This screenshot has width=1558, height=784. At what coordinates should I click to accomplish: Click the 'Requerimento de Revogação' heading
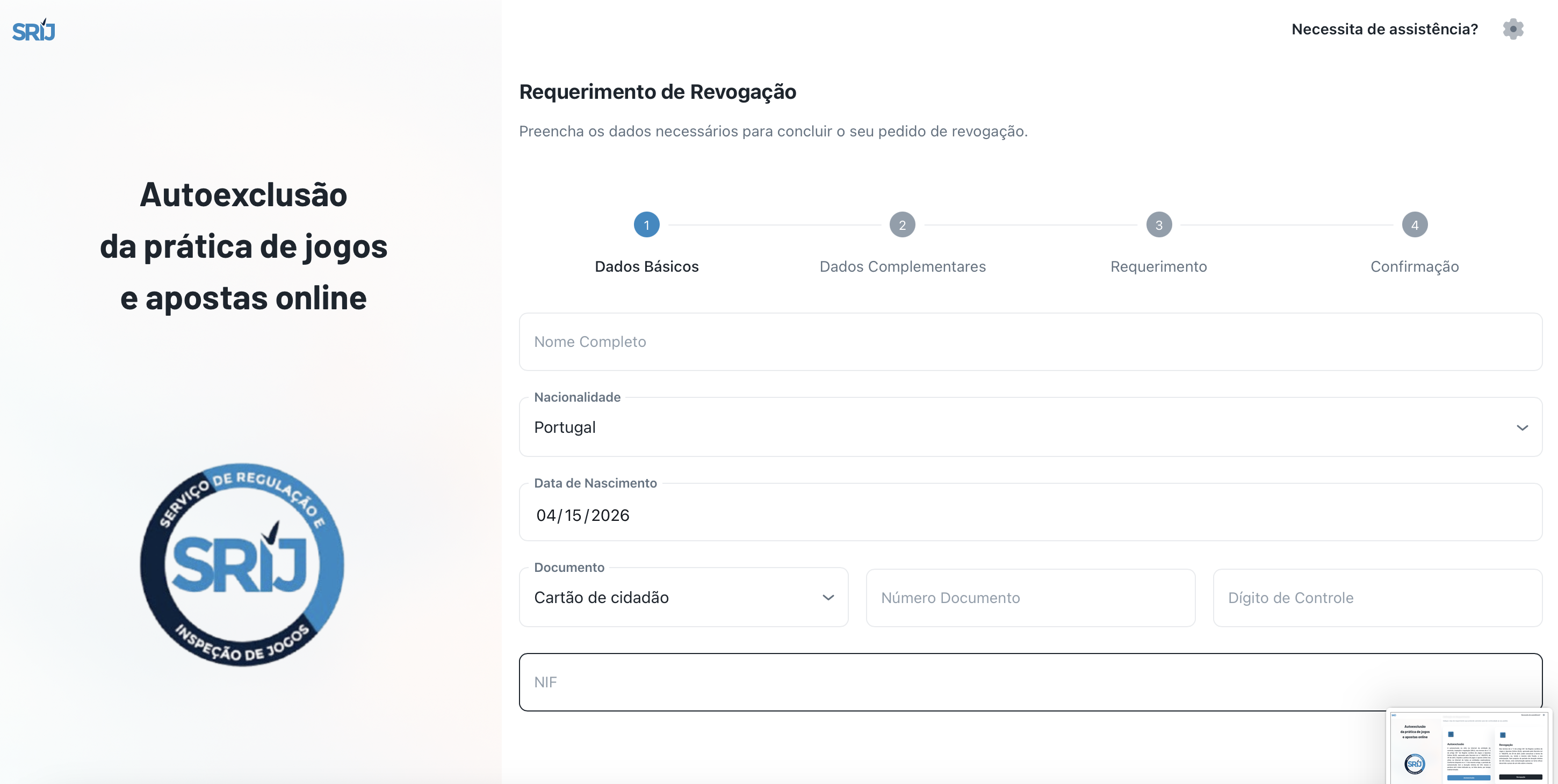pyautogui.click(x=658, y=91)
